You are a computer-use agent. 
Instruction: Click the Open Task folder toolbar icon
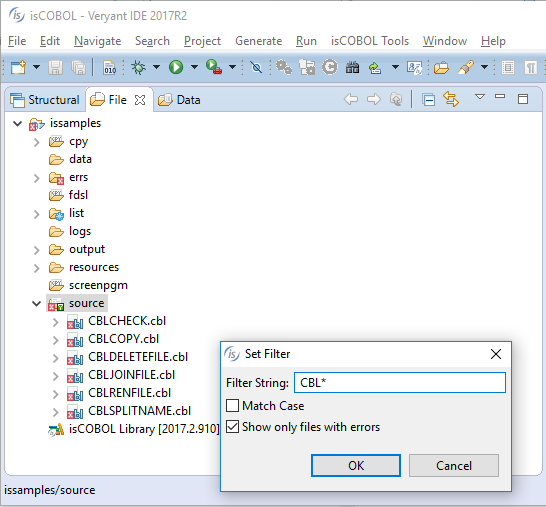tap(441, 67)
